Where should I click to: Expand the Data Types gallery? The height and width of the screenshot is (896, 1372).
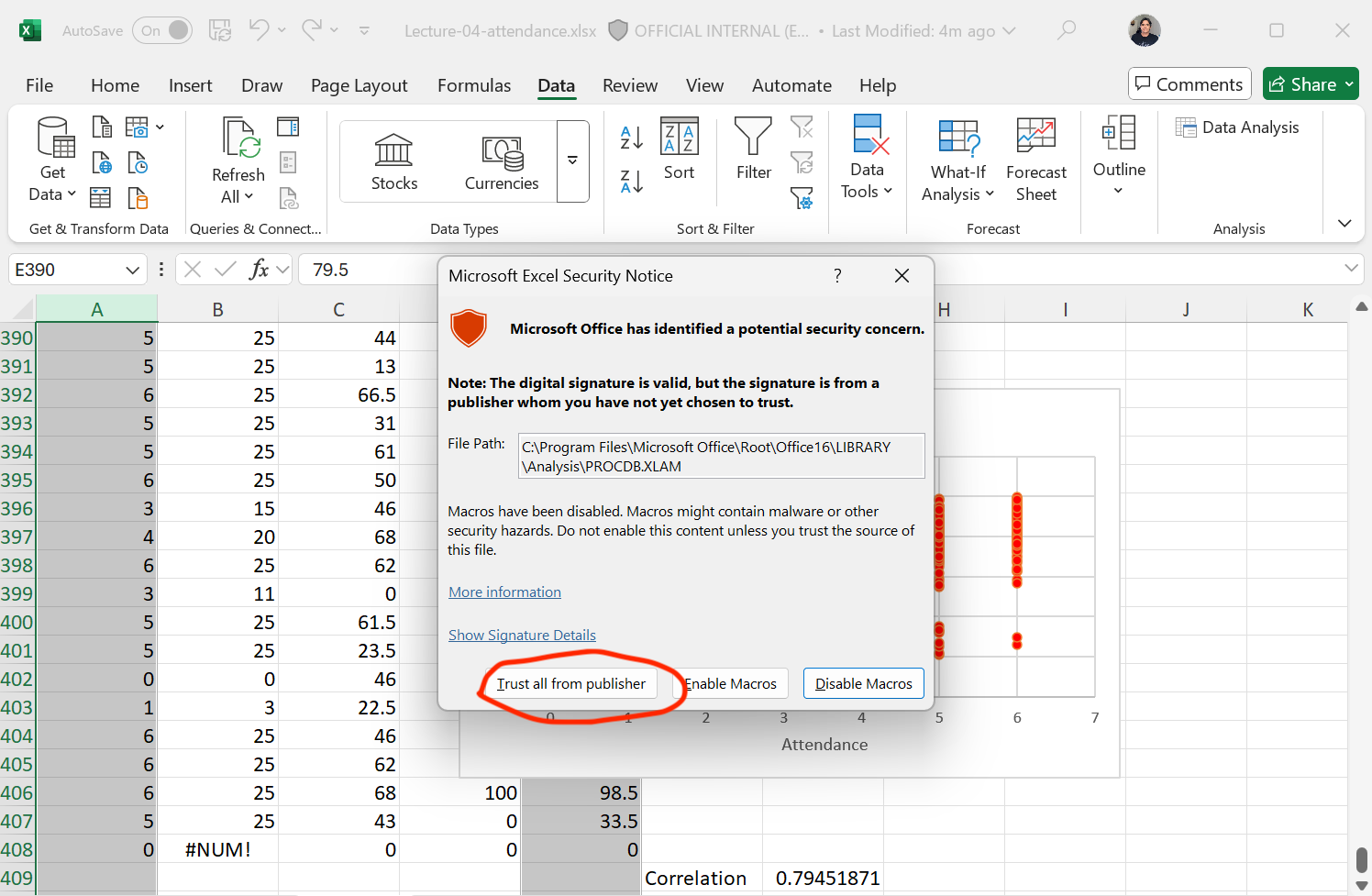tap(572, 160)
